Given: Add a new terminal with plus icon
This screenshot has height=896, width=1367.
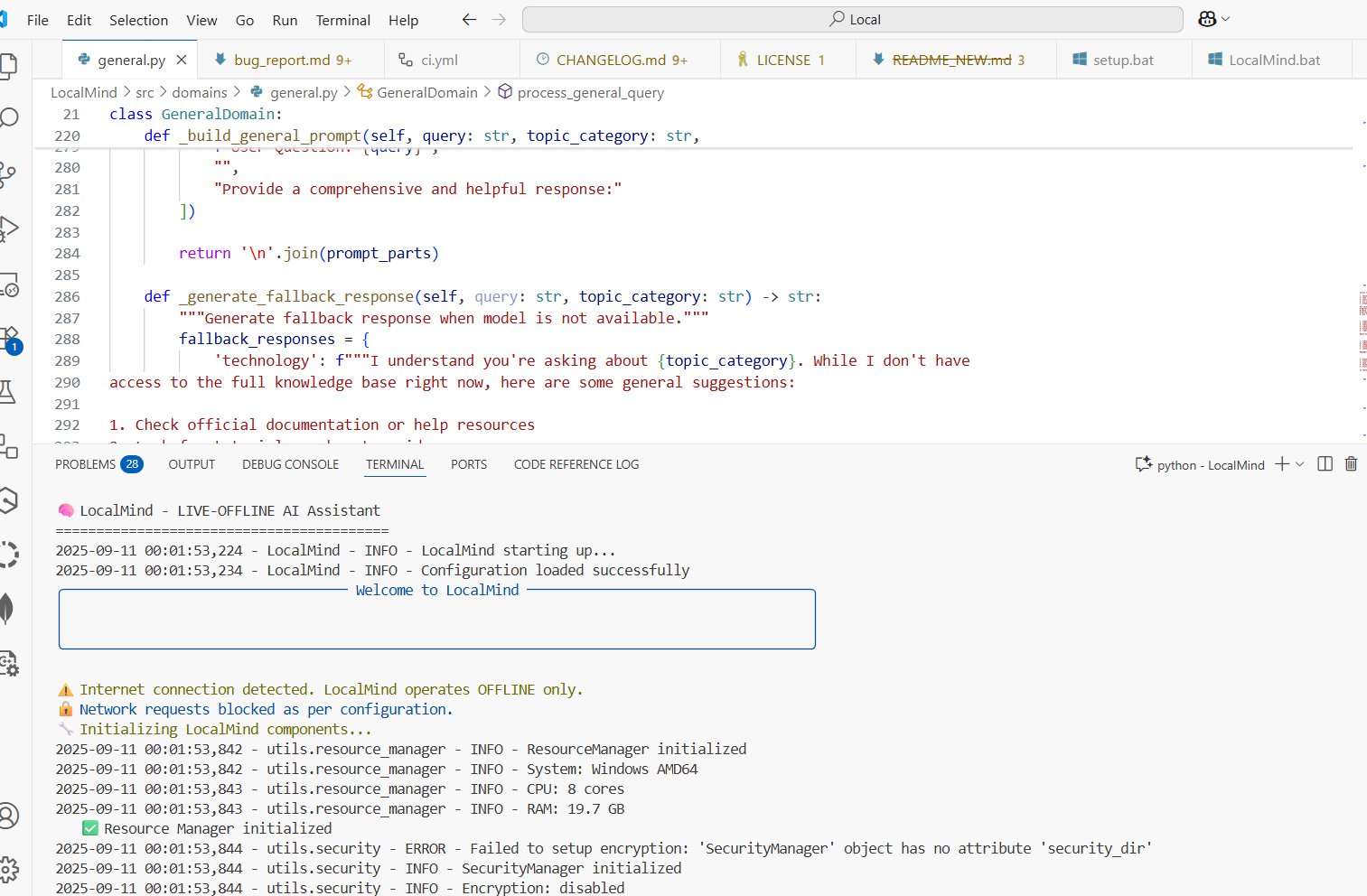Looking at the screenshot, I should (x=1282, y=464).
